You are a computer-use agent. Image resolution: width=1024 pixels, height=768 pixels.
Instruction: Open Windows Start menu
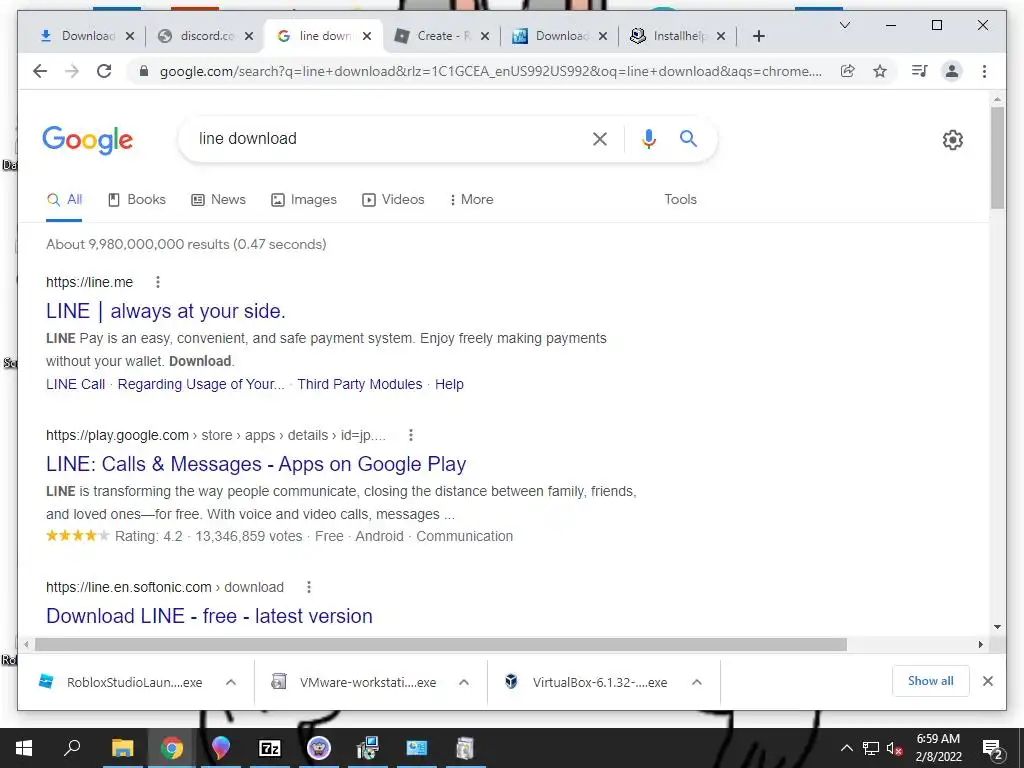click(x=24, y=748)
